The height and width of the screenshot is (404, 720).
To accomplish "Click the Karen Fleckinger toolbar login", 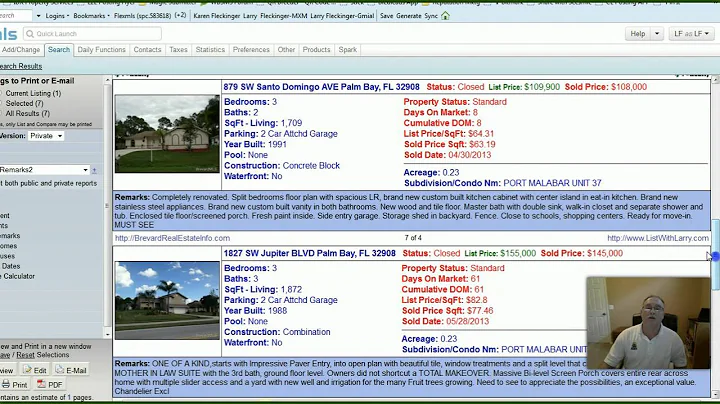I will pos(217,16).
